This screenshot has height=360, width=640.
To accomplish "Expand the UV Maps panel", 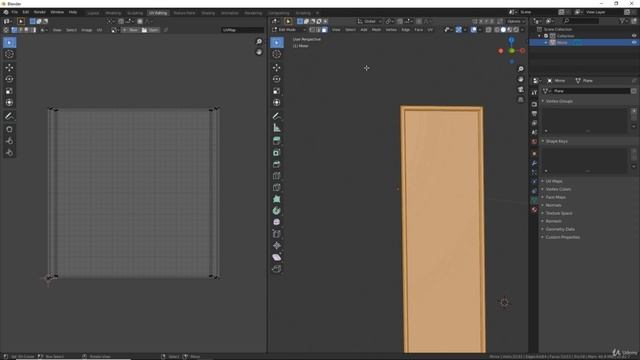I will [554, 181].
